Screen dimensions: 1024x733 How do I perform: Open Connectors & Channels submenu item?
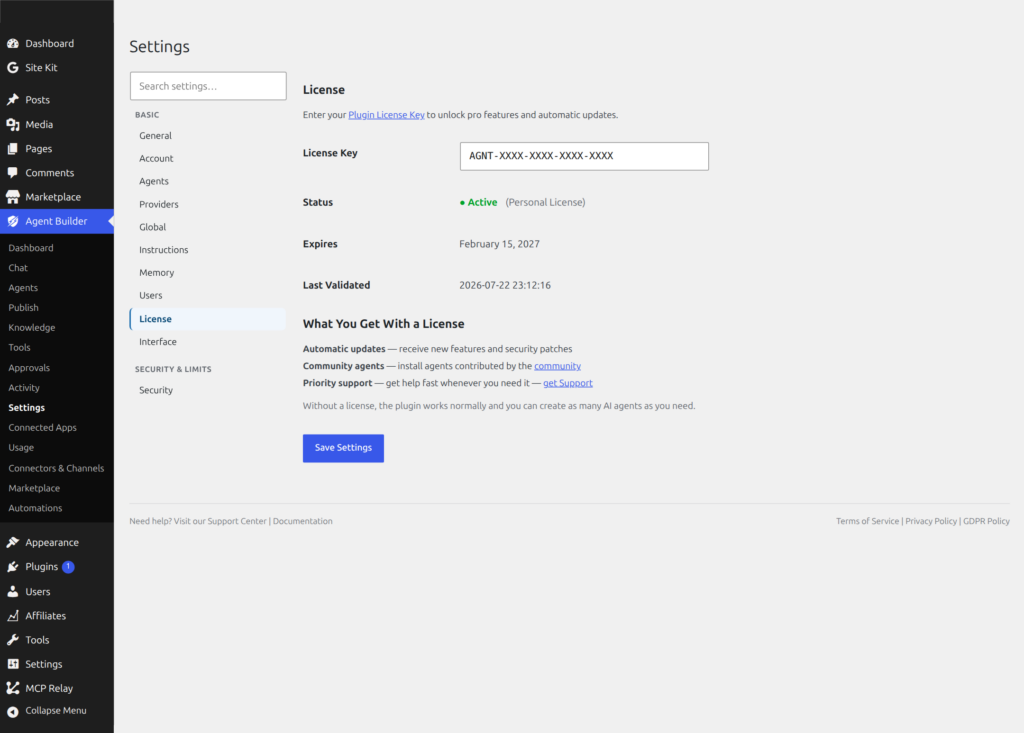56,468
